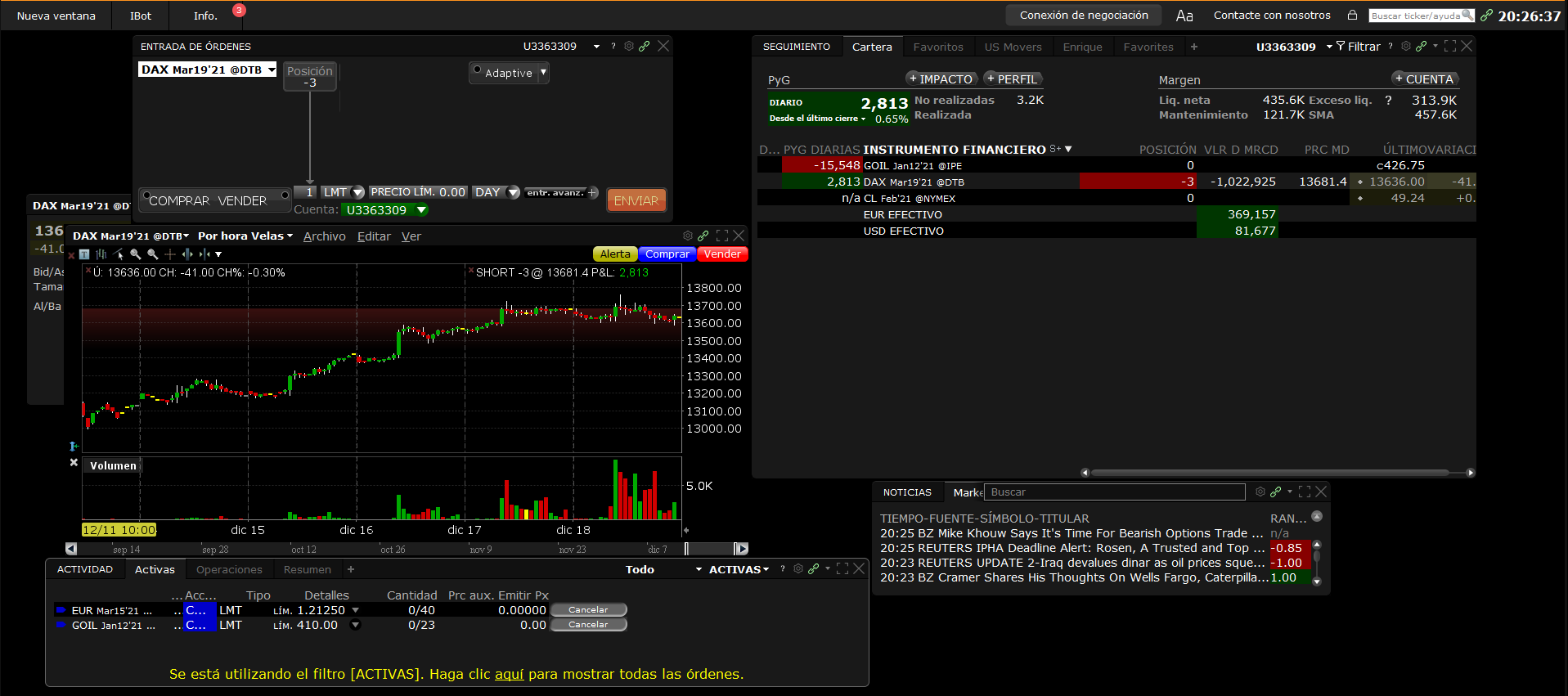Click the blue Comprar button on the chart
This screenshot has width=1568, height=696.
pyautogui.click(x=667, y=254)
